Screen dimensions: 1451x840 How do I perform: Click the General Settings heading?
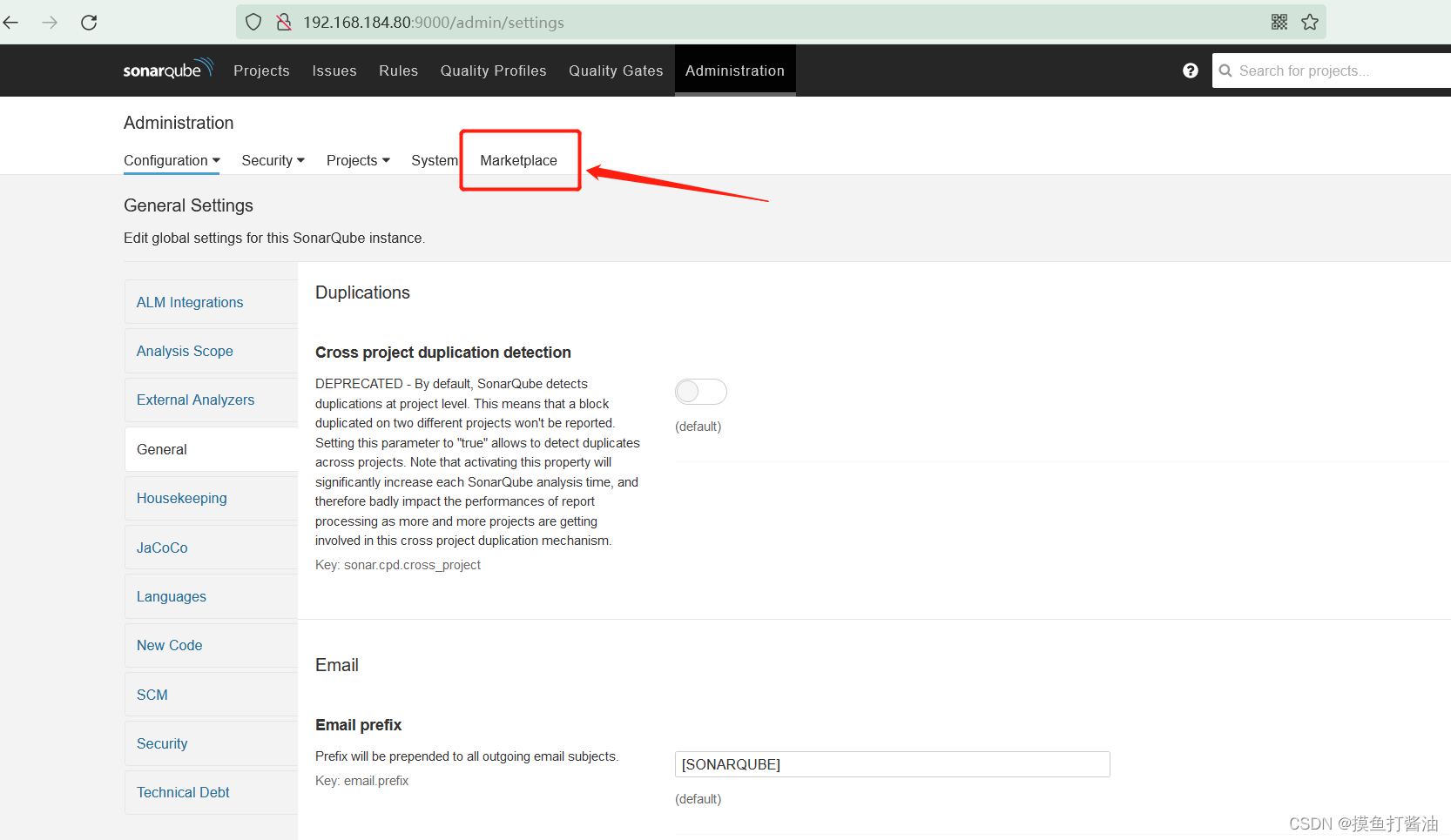(x=188, y=205)
